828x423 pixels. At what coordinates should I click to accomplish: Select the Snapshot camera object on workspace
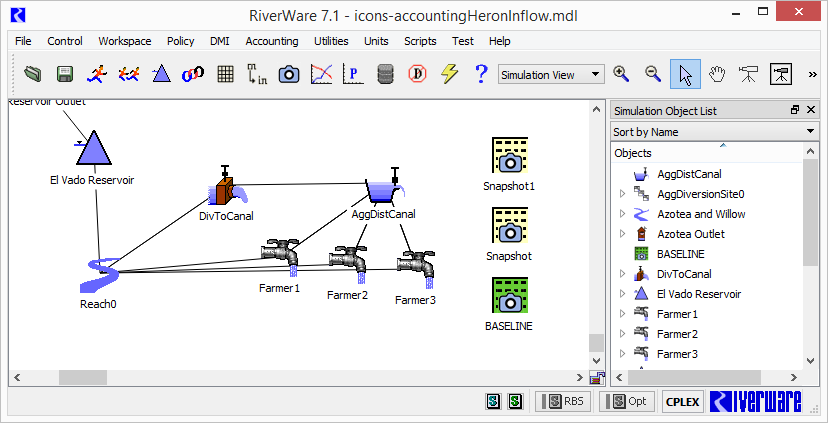click(x=510, y=225)
